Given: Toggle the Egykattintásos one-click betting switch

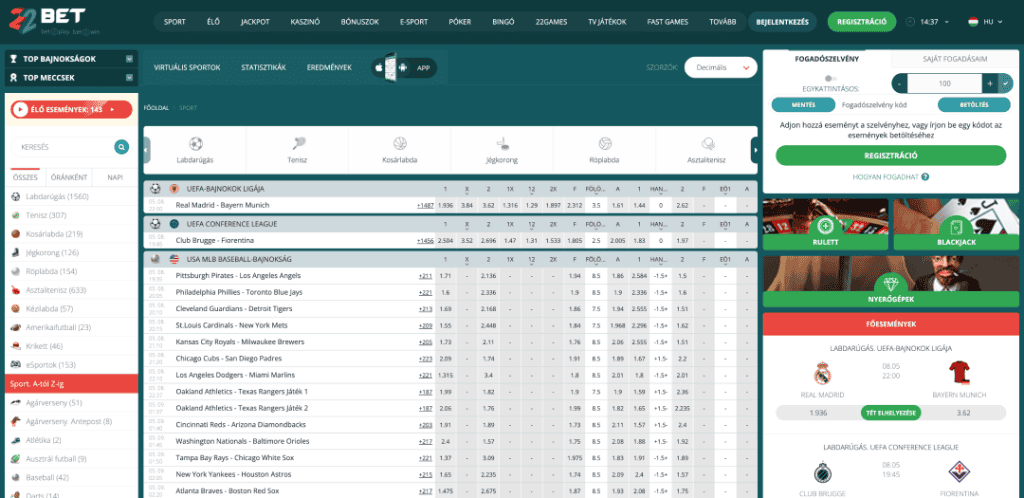Looking at the screenshot, I should (x=829, y=77).
